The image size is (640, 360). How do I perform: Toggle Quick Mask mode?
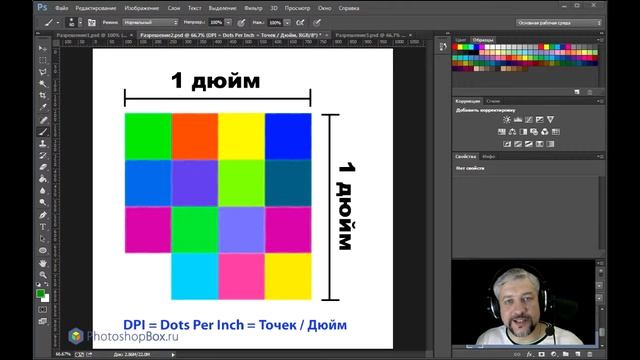[x=42, y=310]
